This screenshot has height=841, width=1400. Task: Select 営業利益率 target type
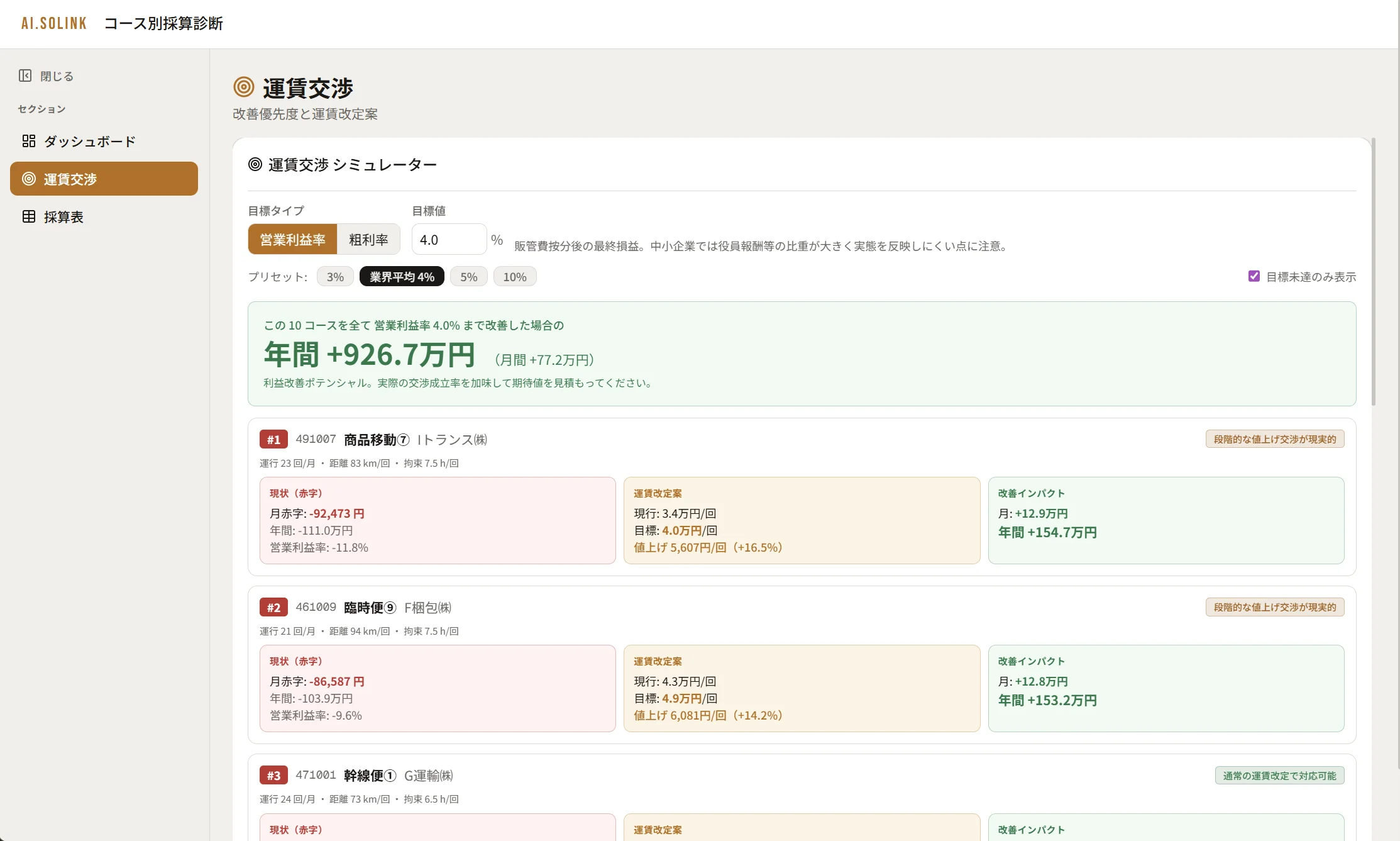click(x=293, y=240)
